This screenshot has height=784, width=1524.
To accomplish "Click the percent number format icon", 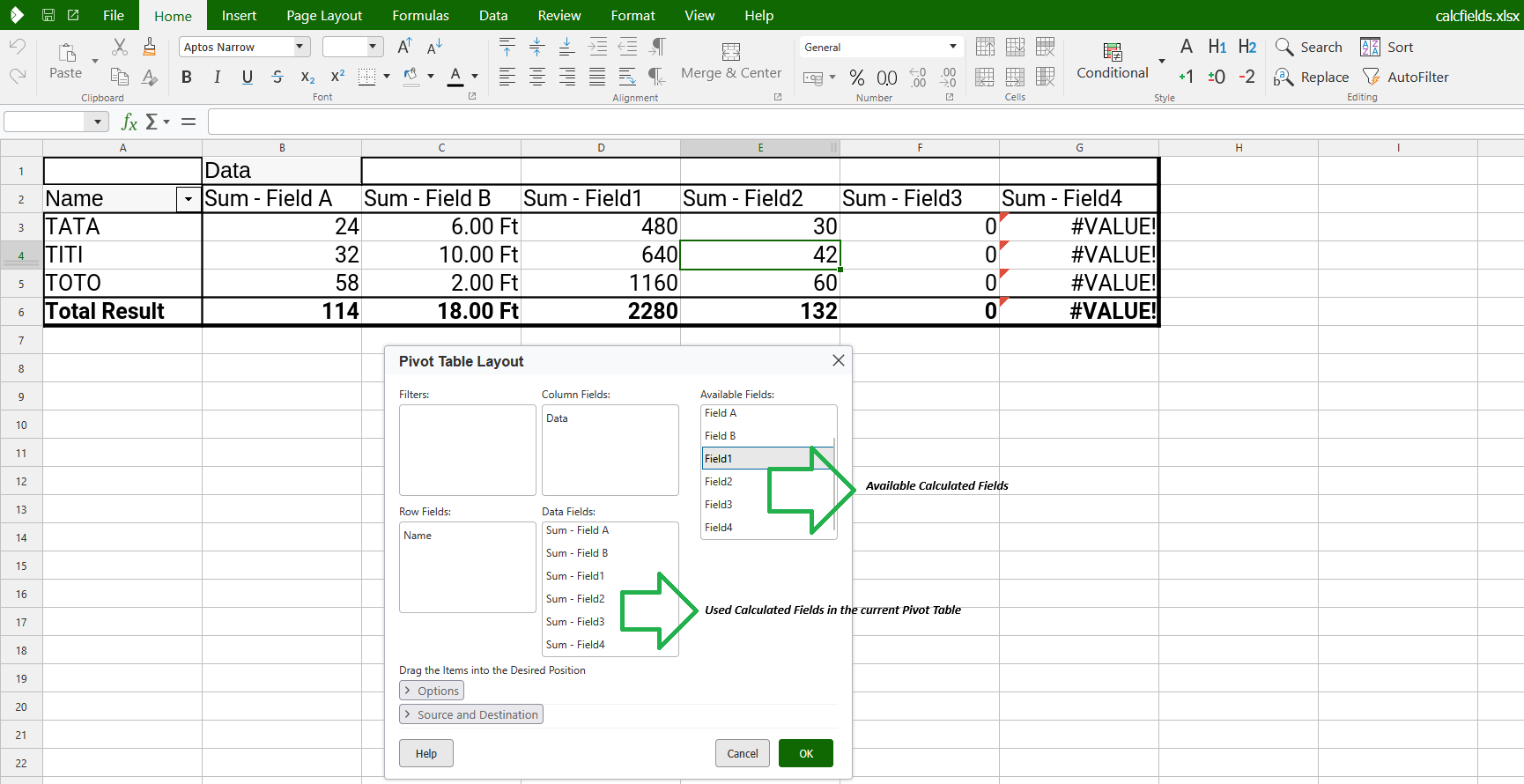I will (x=856, y=78).
